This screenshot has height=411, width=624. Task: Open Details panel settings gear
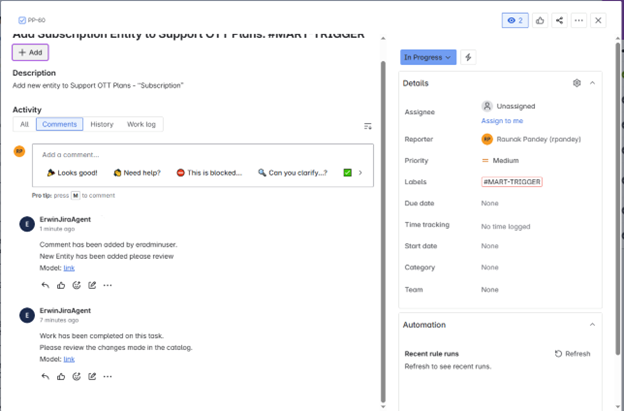pyautogui.click(x=577, y=83)
